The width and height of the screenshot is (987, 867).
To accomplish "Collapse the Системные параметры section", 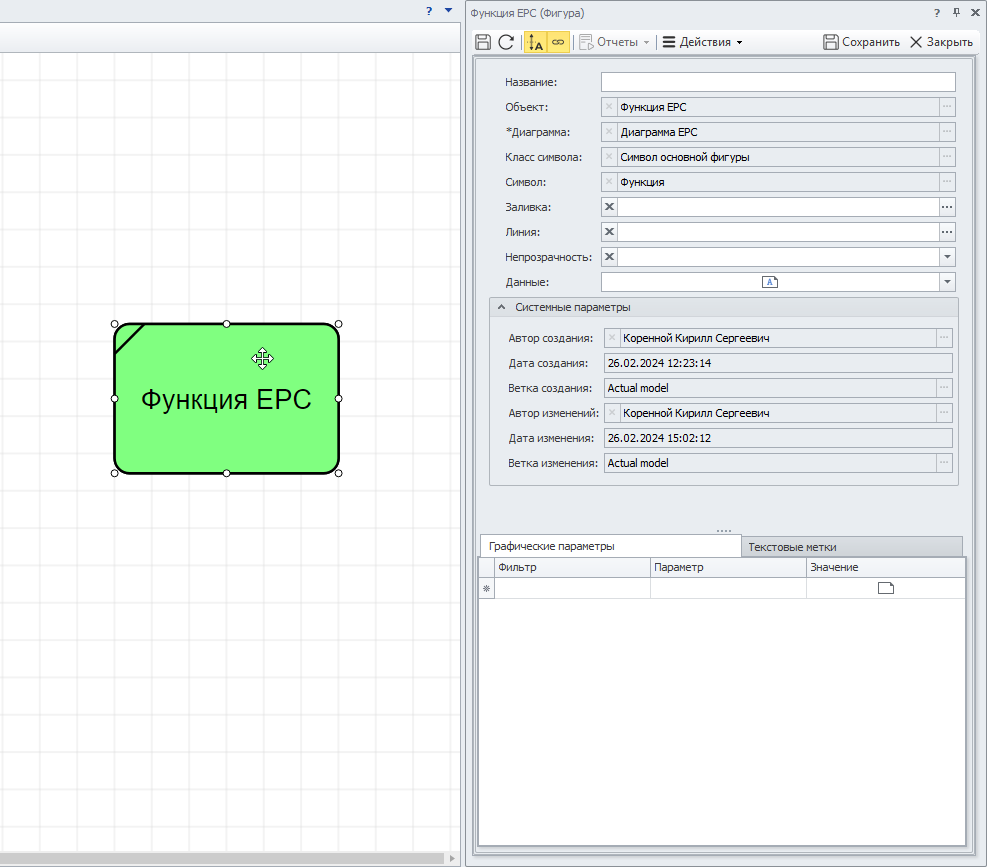I will [x=502, y=308].
